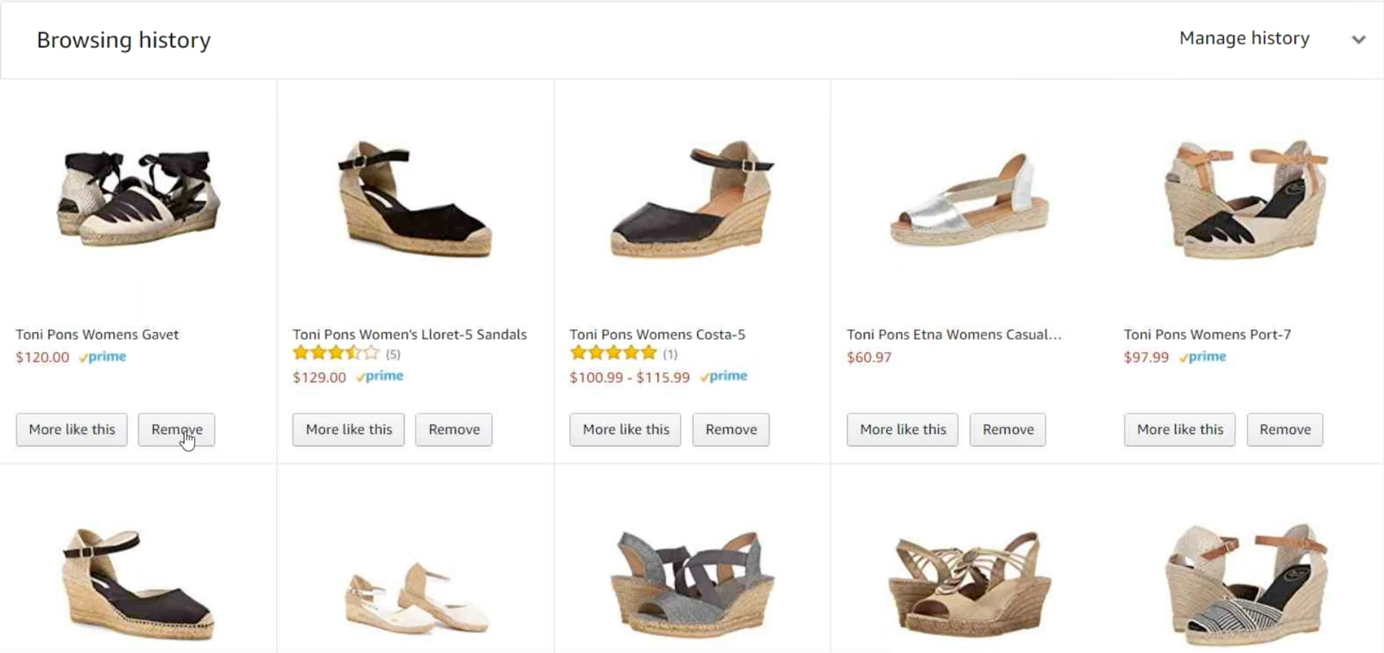The height and width of the screenshot is (653, 1384).
Task: View the Costa-5 five-star rating
Action: 613,353
